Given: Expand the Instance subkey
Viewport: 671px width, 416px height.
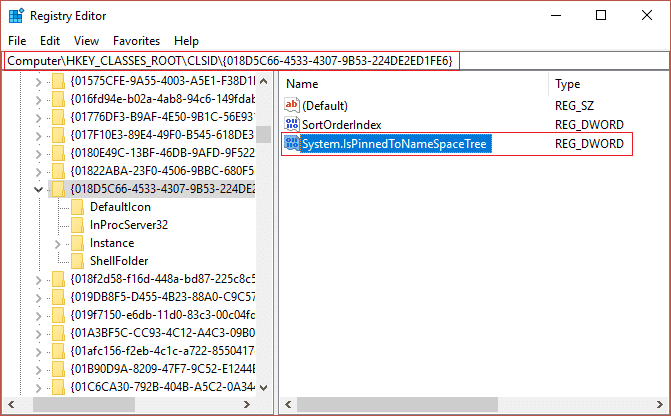Looking at the screenshot, I should (x=58, y=244).
